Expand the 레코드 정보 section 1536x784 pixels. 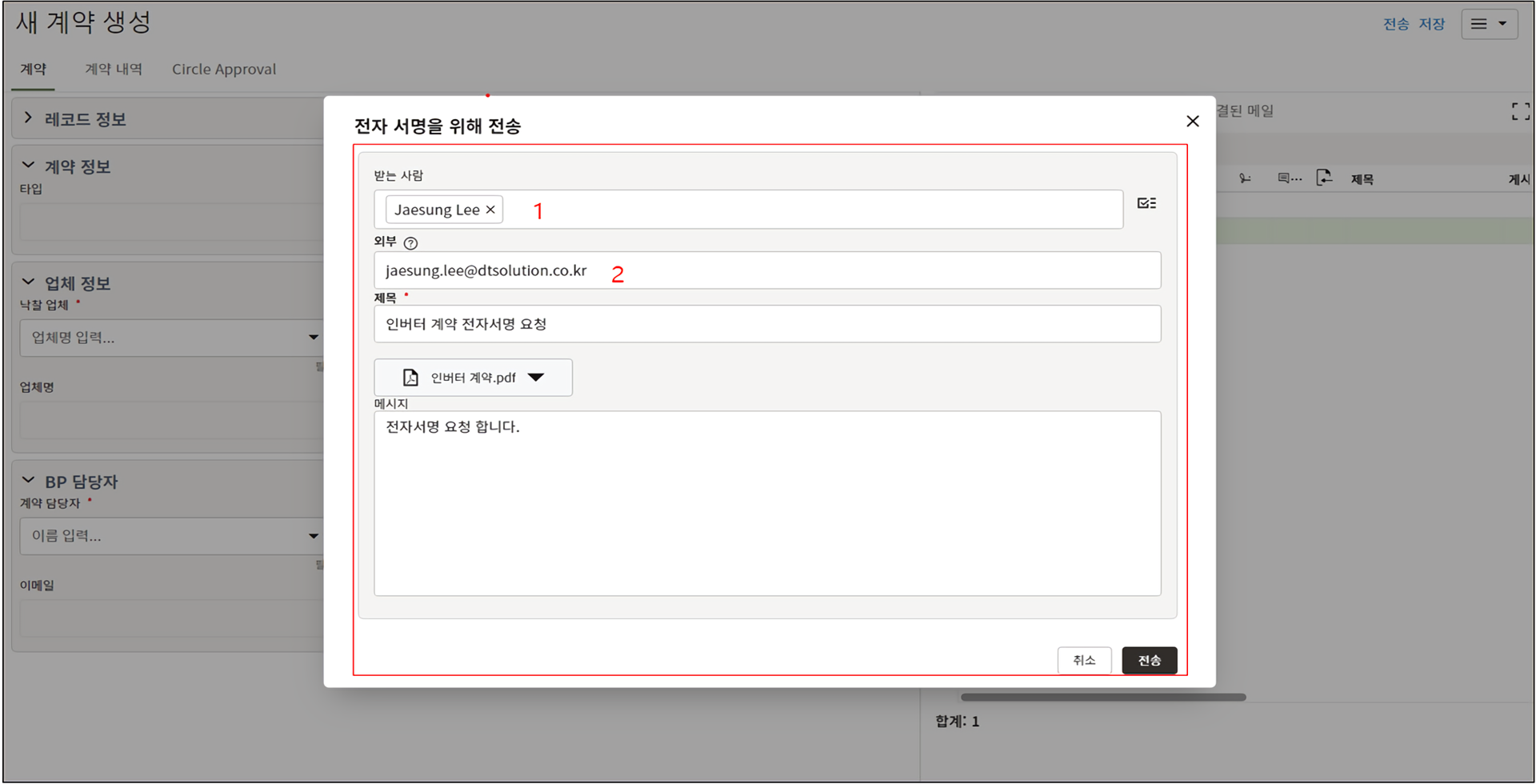click(x=29, y=118)
